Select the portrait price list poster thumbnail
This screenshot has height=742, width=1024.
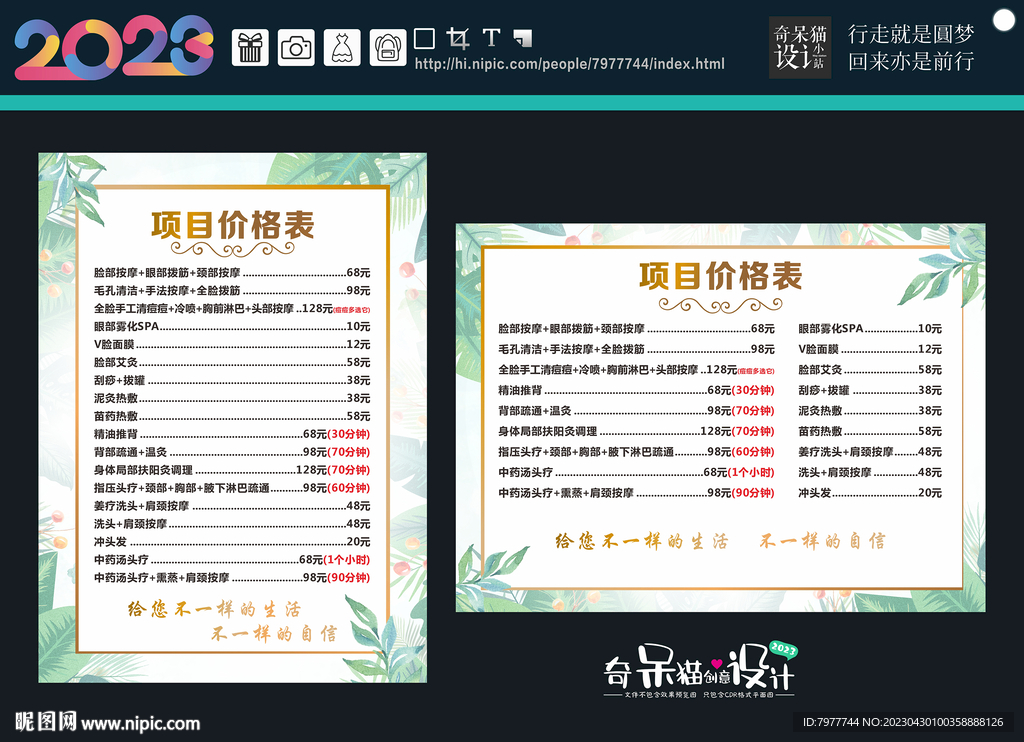[232, 418]
